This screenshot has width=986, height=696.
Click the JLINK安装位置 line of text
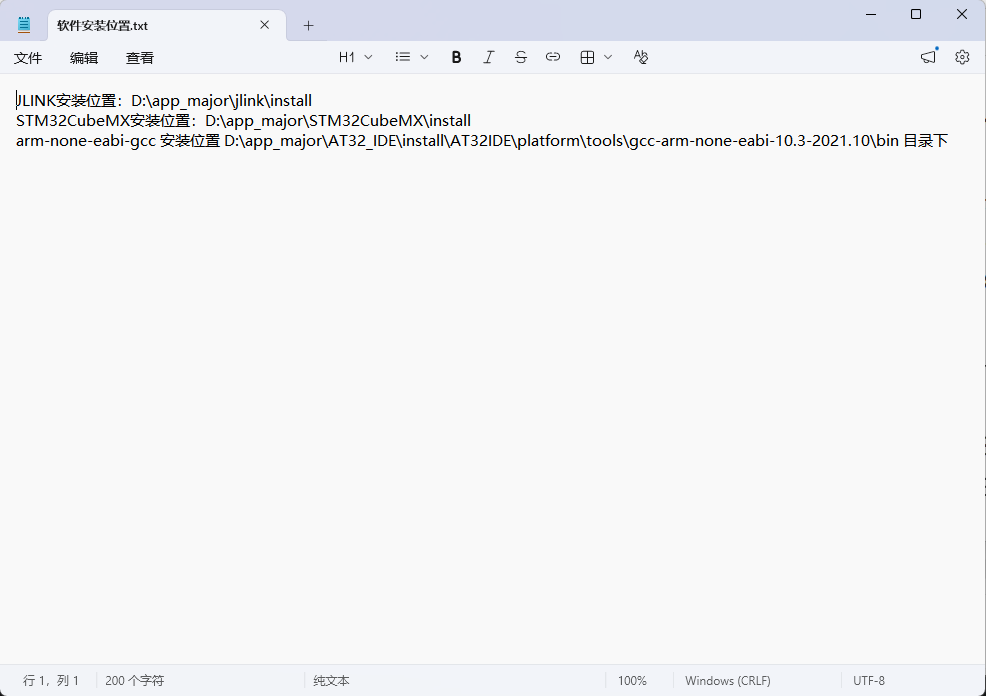click(x=164, y=101)
